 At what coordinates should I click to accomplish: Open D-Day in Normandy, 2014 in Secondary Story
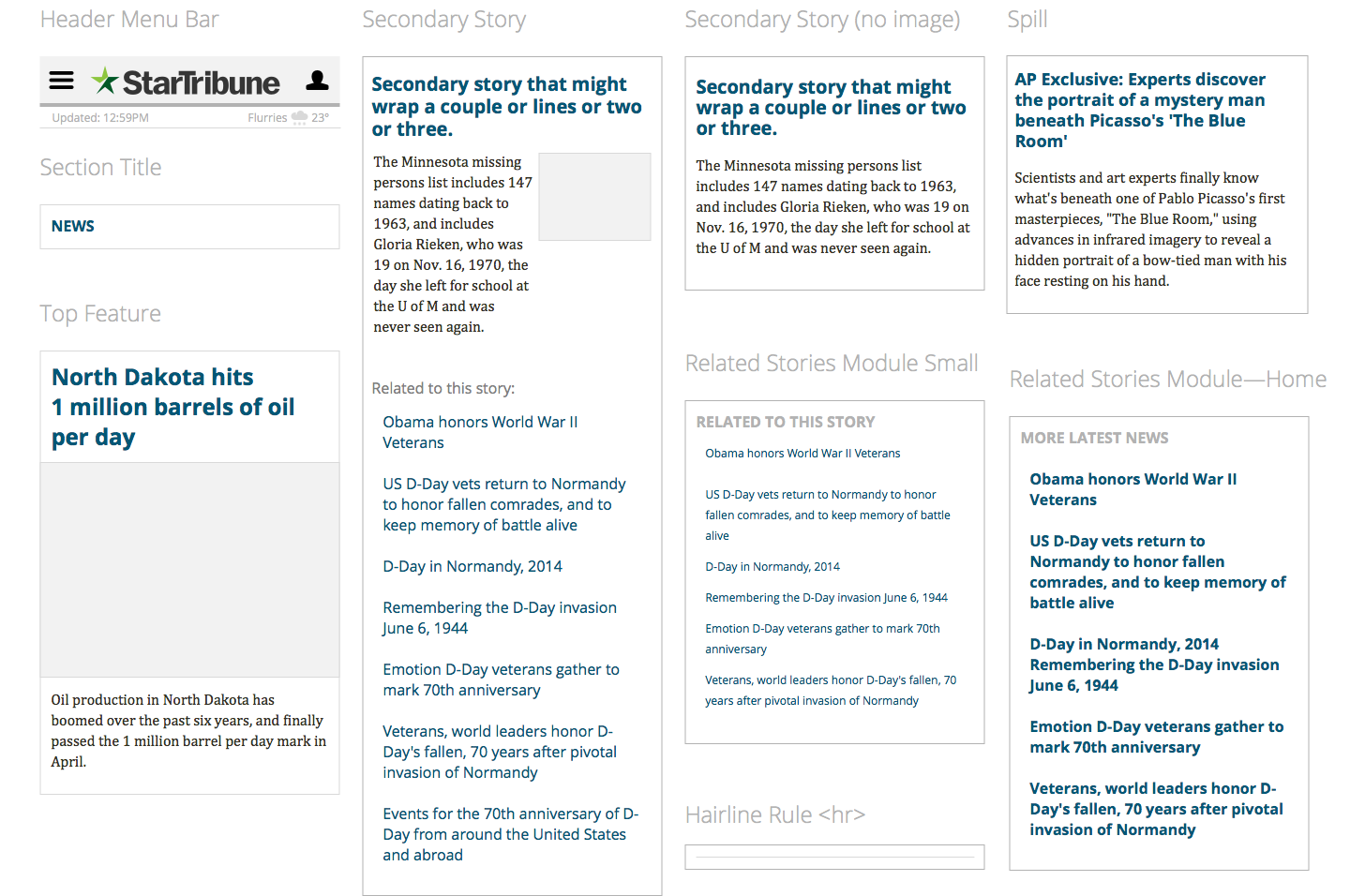tap(472, 566)
